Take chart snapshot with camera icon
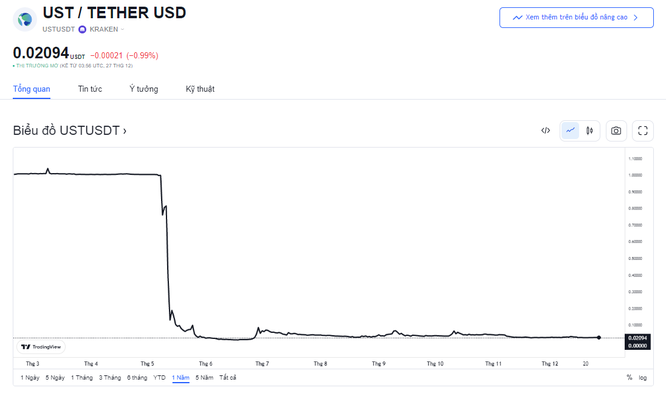This screenshot has width=666, height=396. tap(616, 130)
